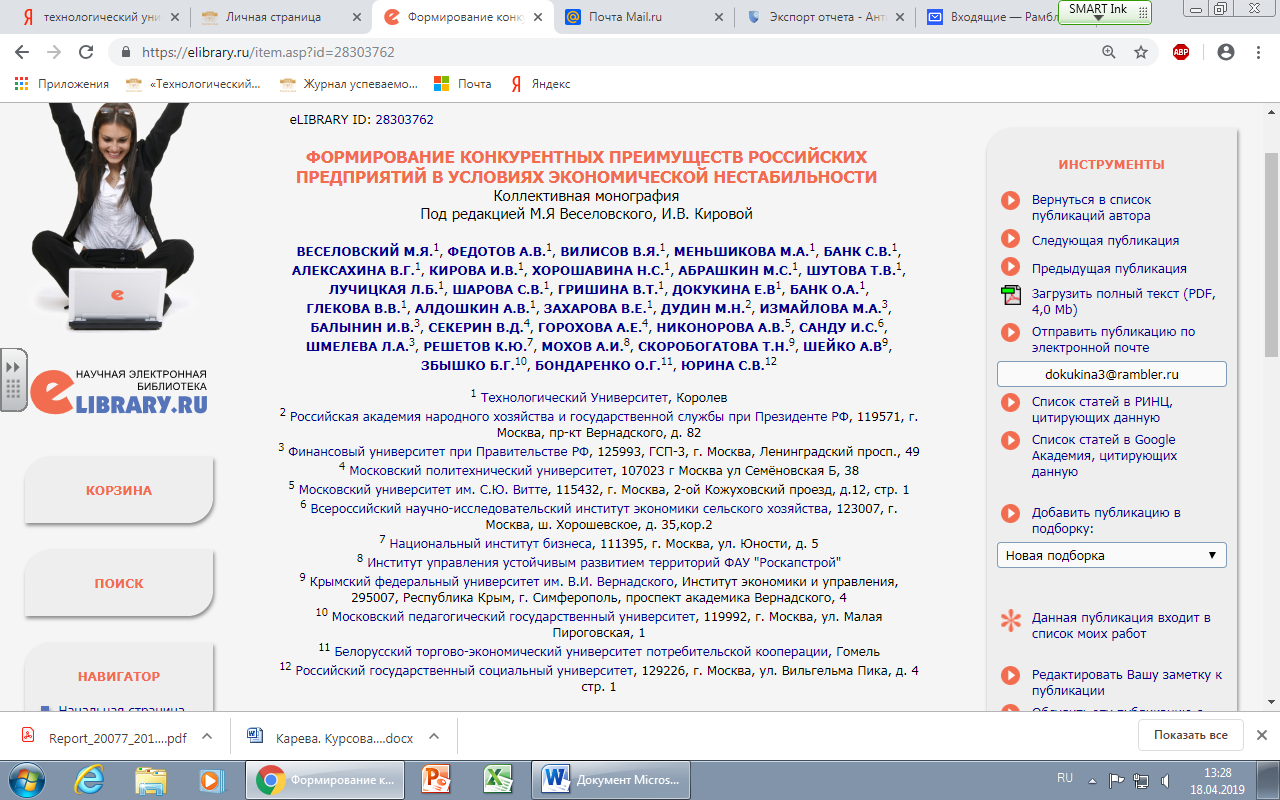Viewport: 1280px width, 800px height.
Task: Click the zoom magnifier icon in address bar
Action: click(x=1109, y=52)
